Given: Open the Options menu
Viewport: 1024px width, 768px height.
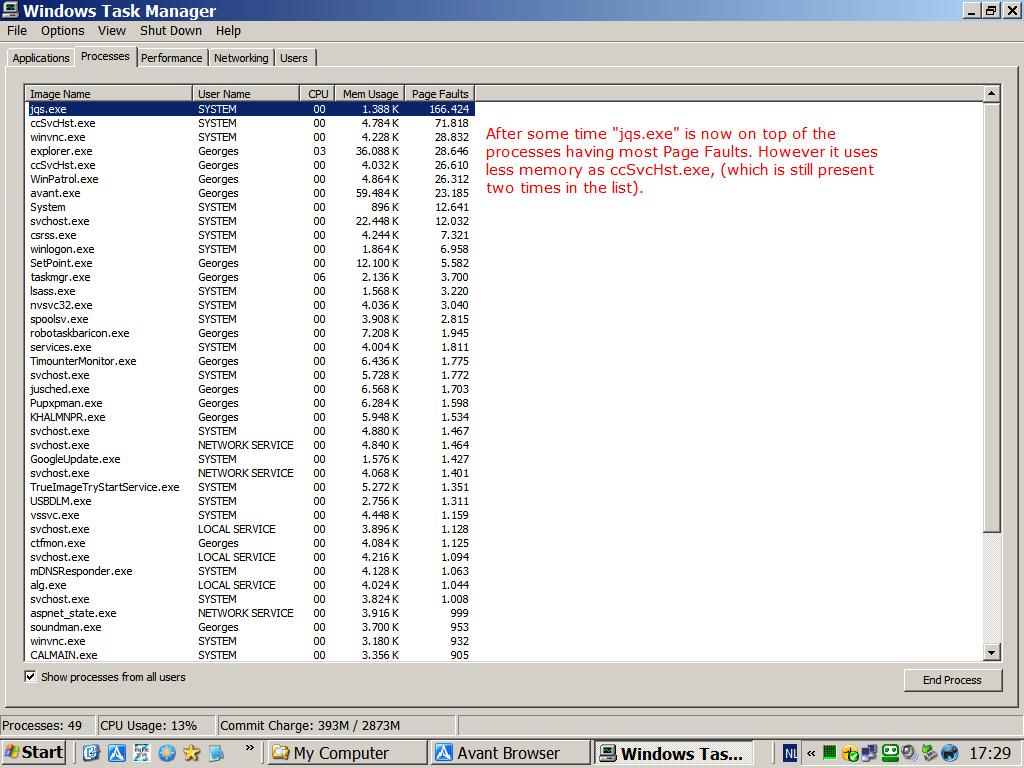Looking at the screenshot, I should pyautogui.click(x=62, y=31).
